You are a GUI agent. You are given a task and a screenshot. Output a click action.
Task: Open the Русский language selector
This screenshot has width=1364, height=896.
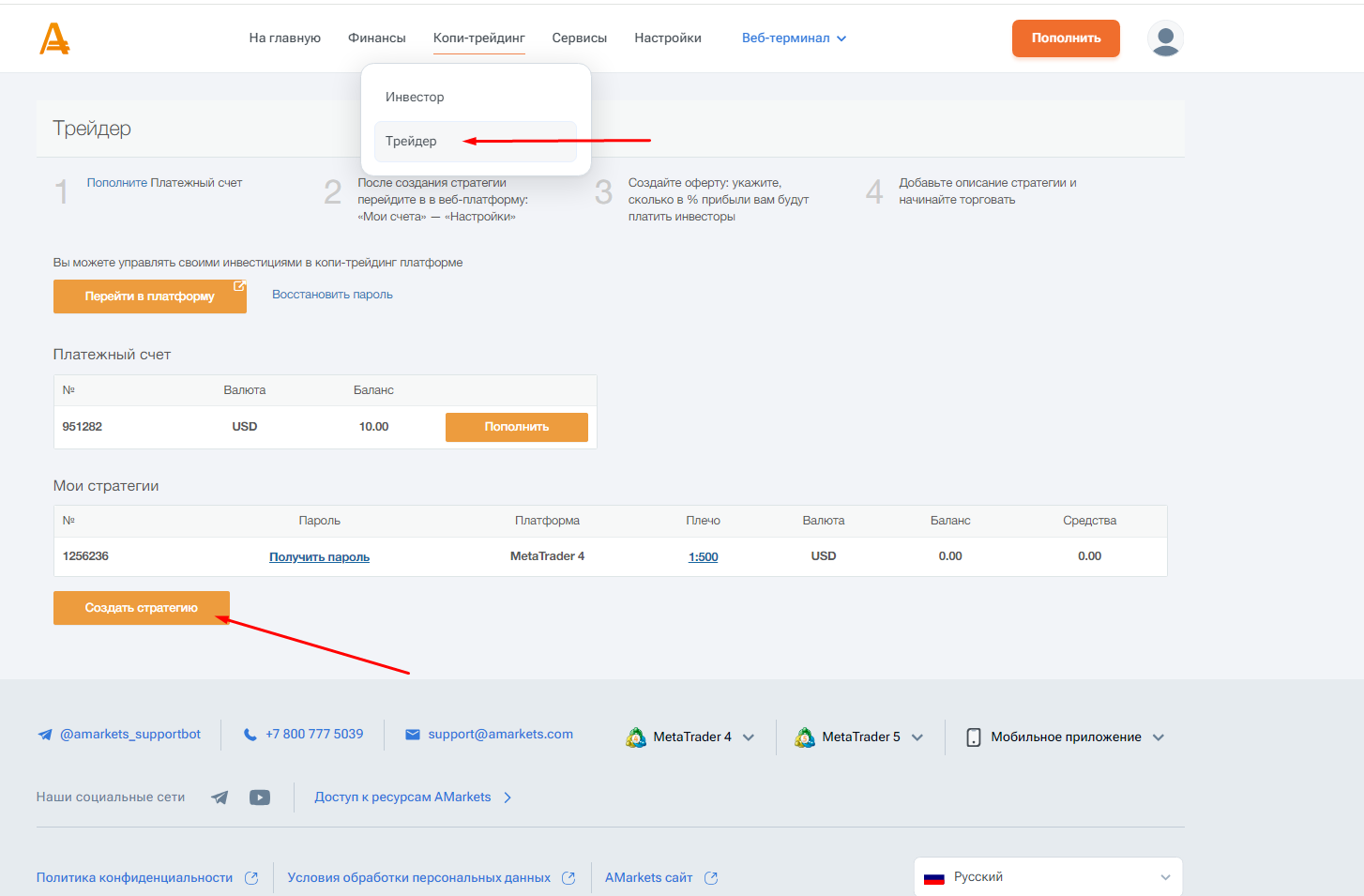(x=1047, y=877)
